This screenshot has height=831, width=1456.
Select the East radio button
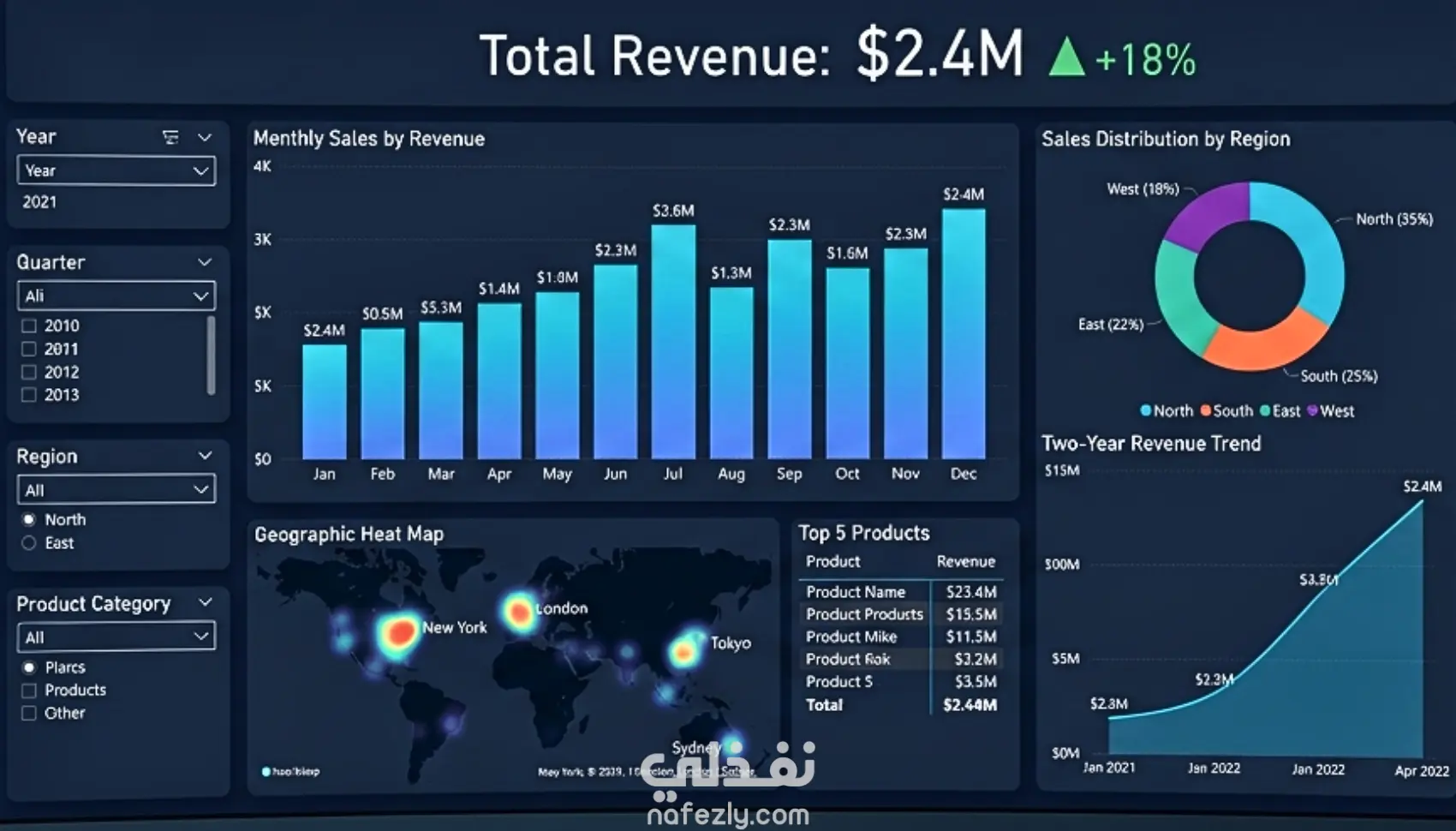(x=29, y=542)
